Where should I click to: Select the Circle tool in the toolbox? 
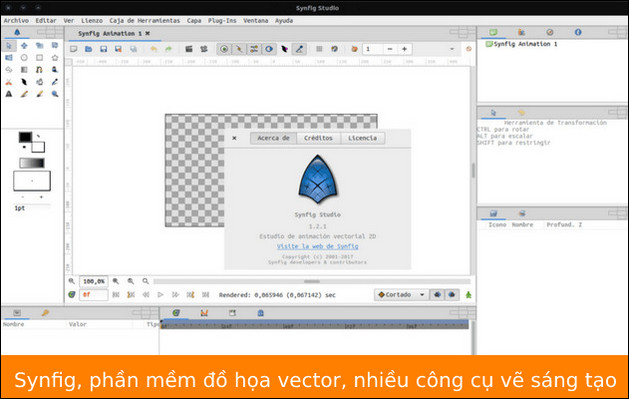point(24,58)
